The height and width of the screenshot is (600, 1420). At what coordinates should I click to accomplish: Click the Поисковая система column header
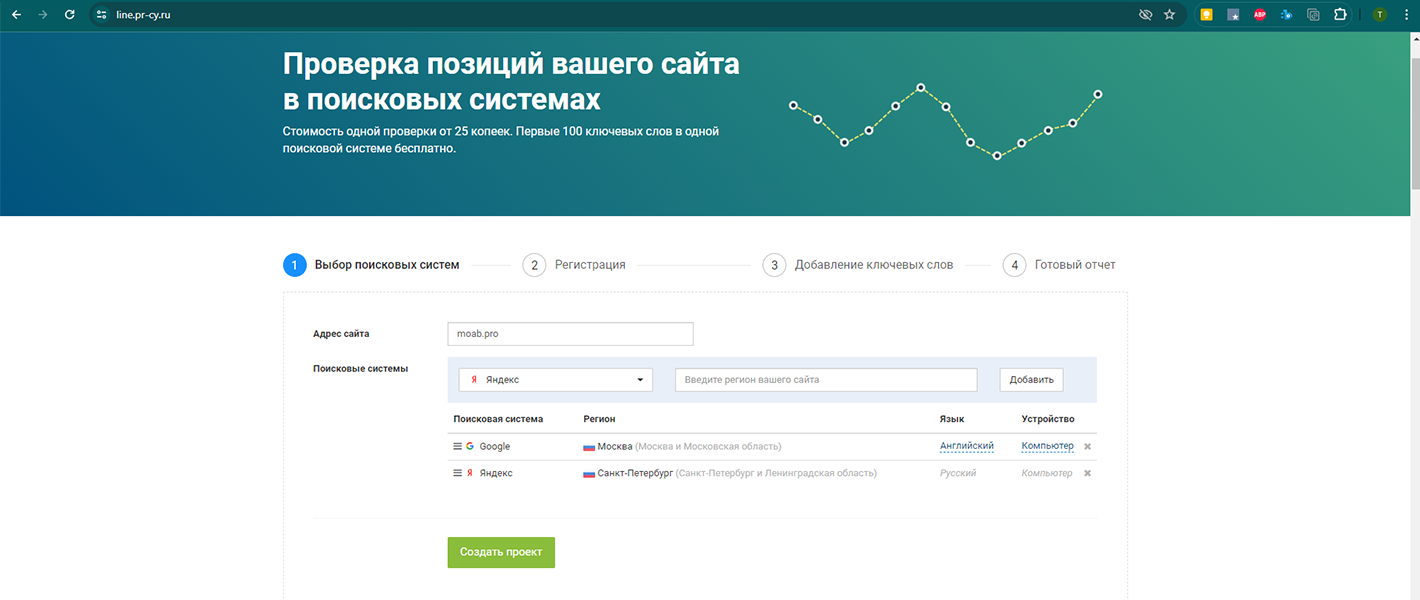498,419
